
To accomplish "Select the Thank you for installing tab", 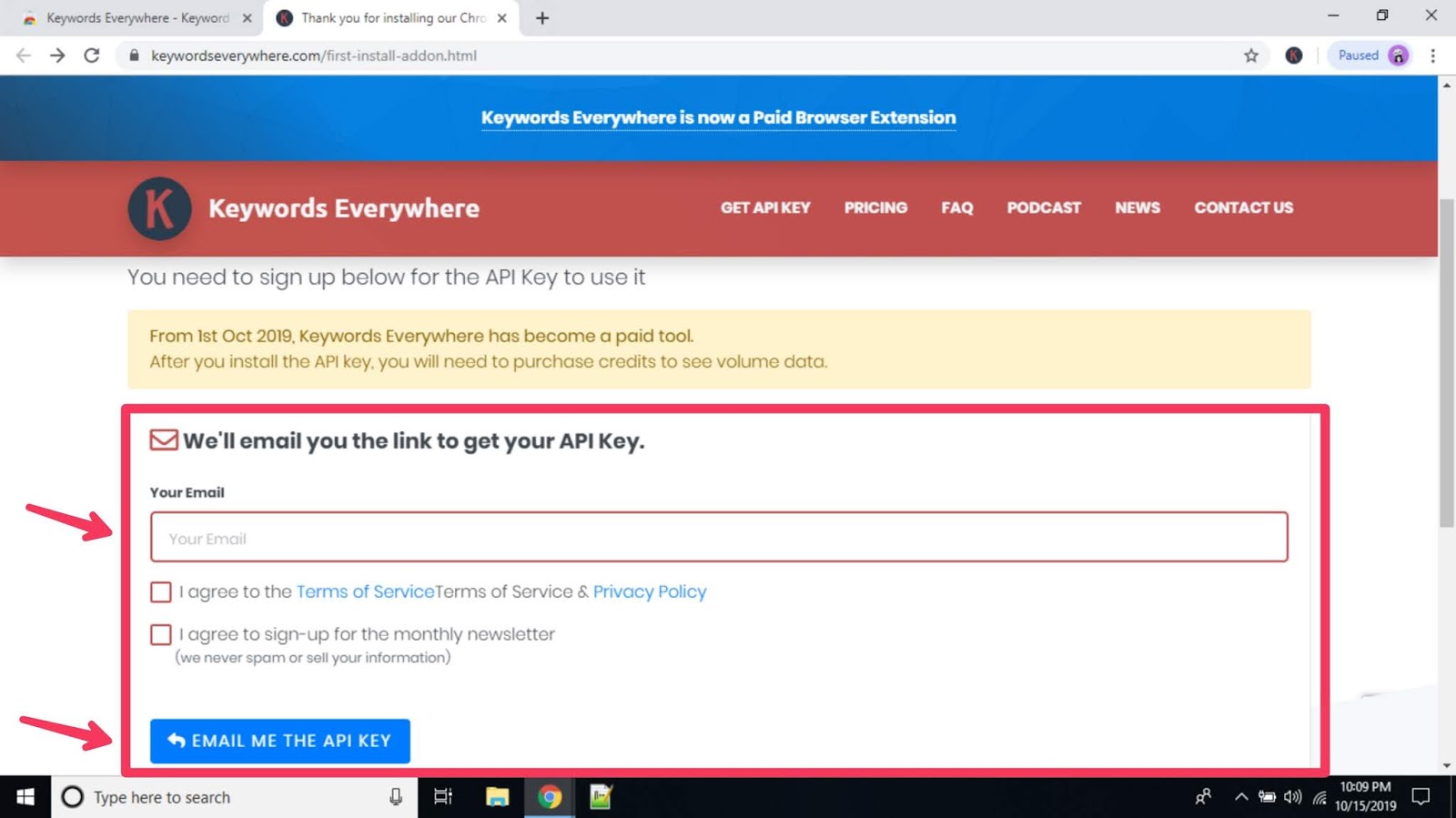I will pyautogui.click(x=391, y=18).
